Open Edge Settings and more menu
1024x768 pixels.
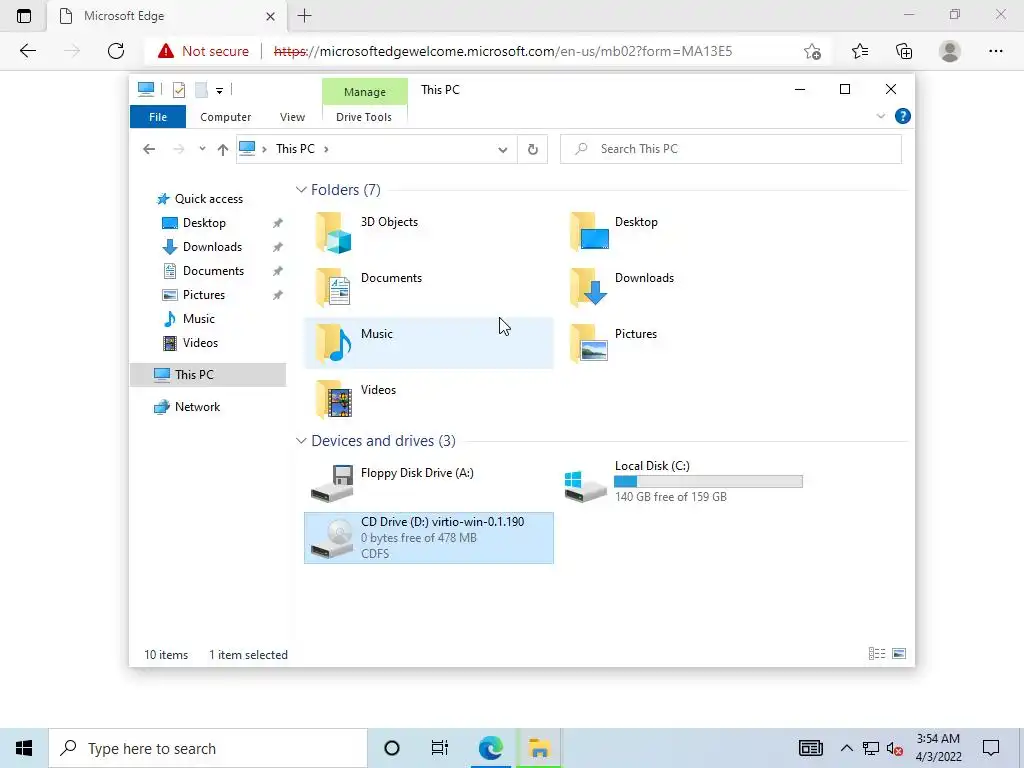pos(995,51)
